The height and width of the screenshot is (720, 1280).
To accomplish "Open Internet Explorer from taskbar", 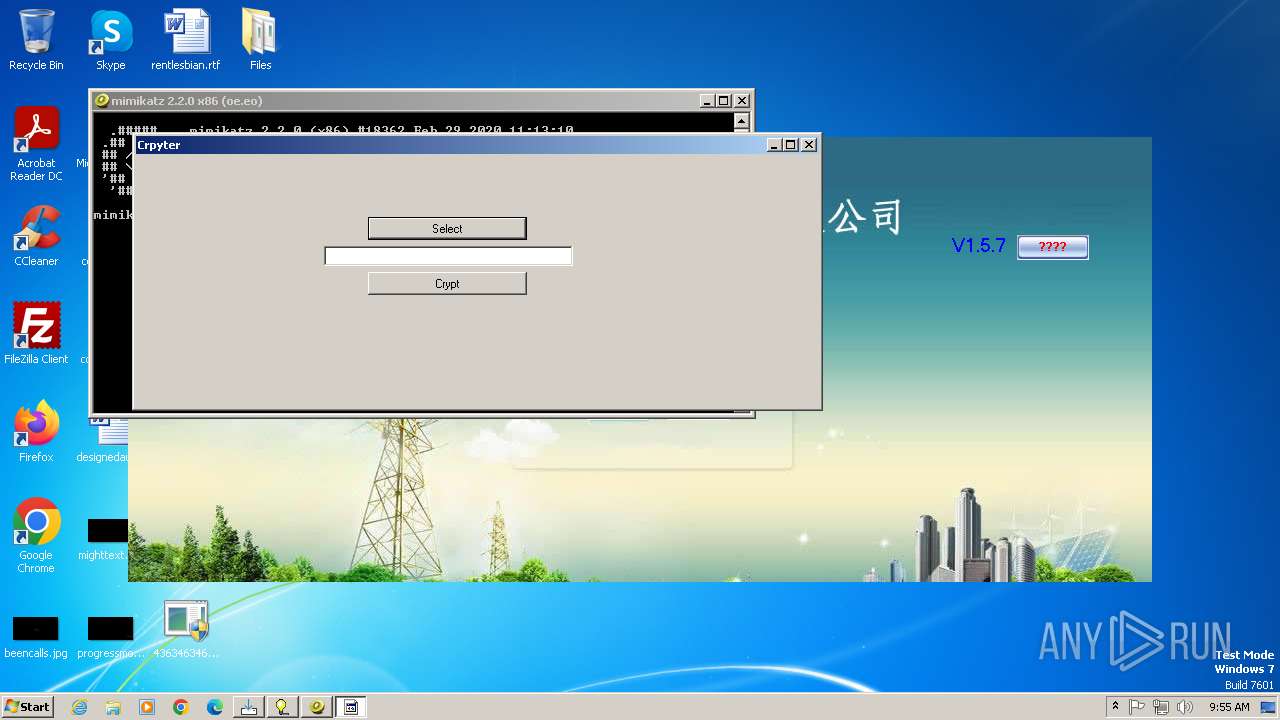I will point(80,707).
